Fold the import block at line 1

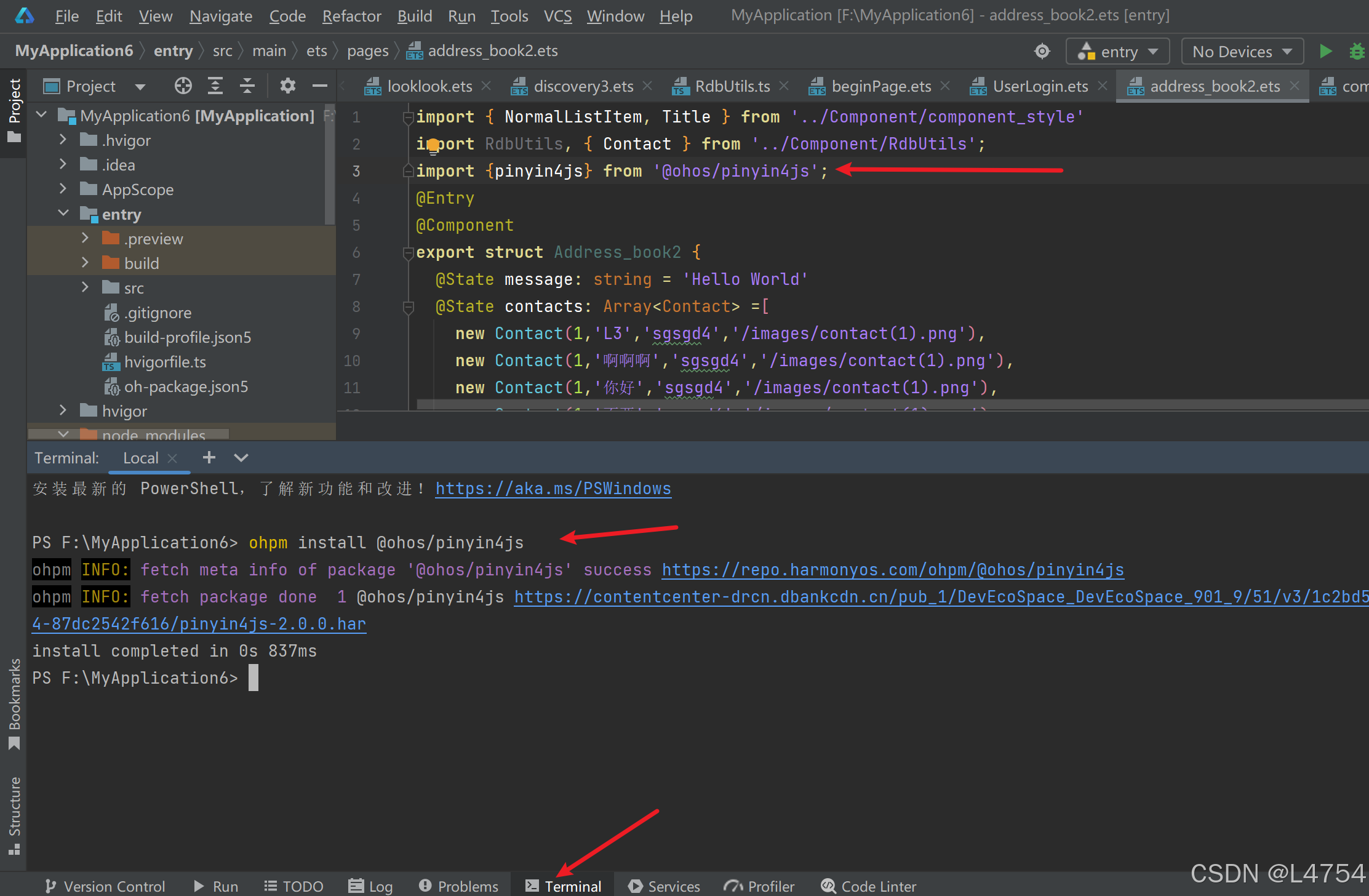pos(407,117)
